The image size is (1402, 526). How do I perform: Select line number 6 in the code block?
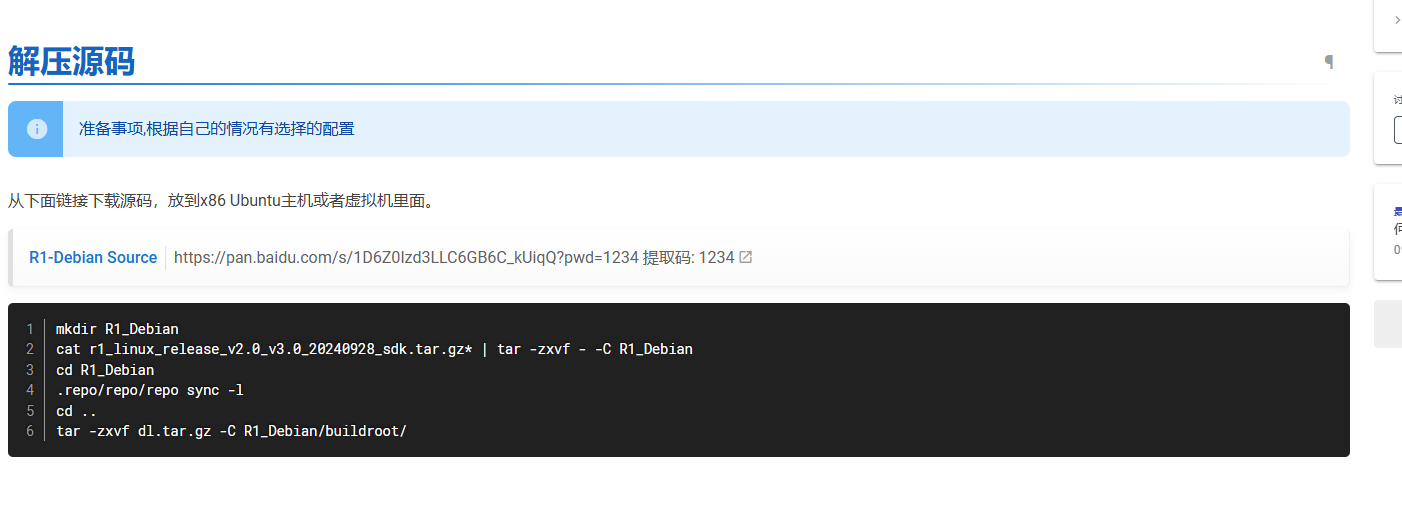[30, 431]
